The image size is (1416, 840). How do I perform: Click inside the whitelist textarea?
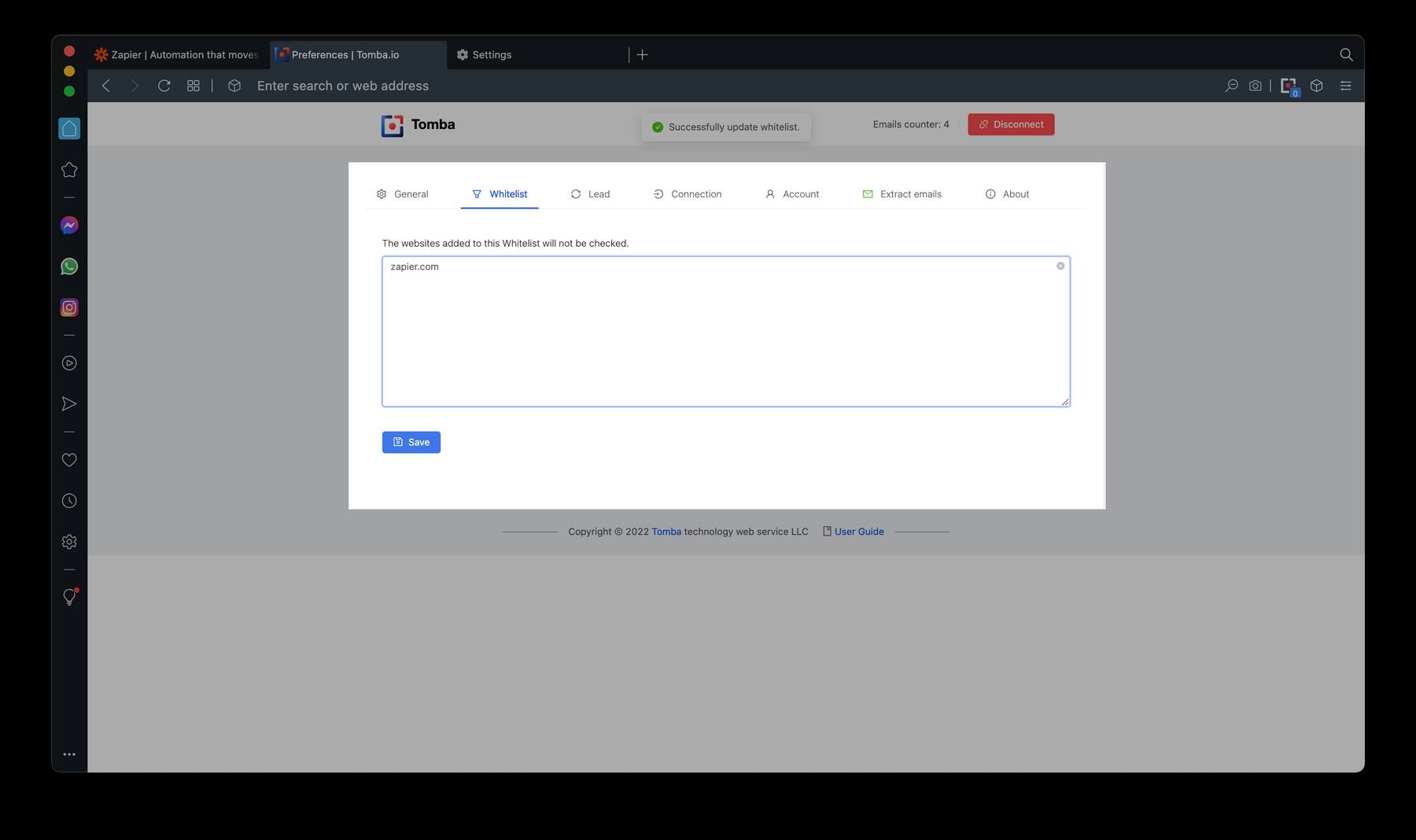tap(726, 331)
